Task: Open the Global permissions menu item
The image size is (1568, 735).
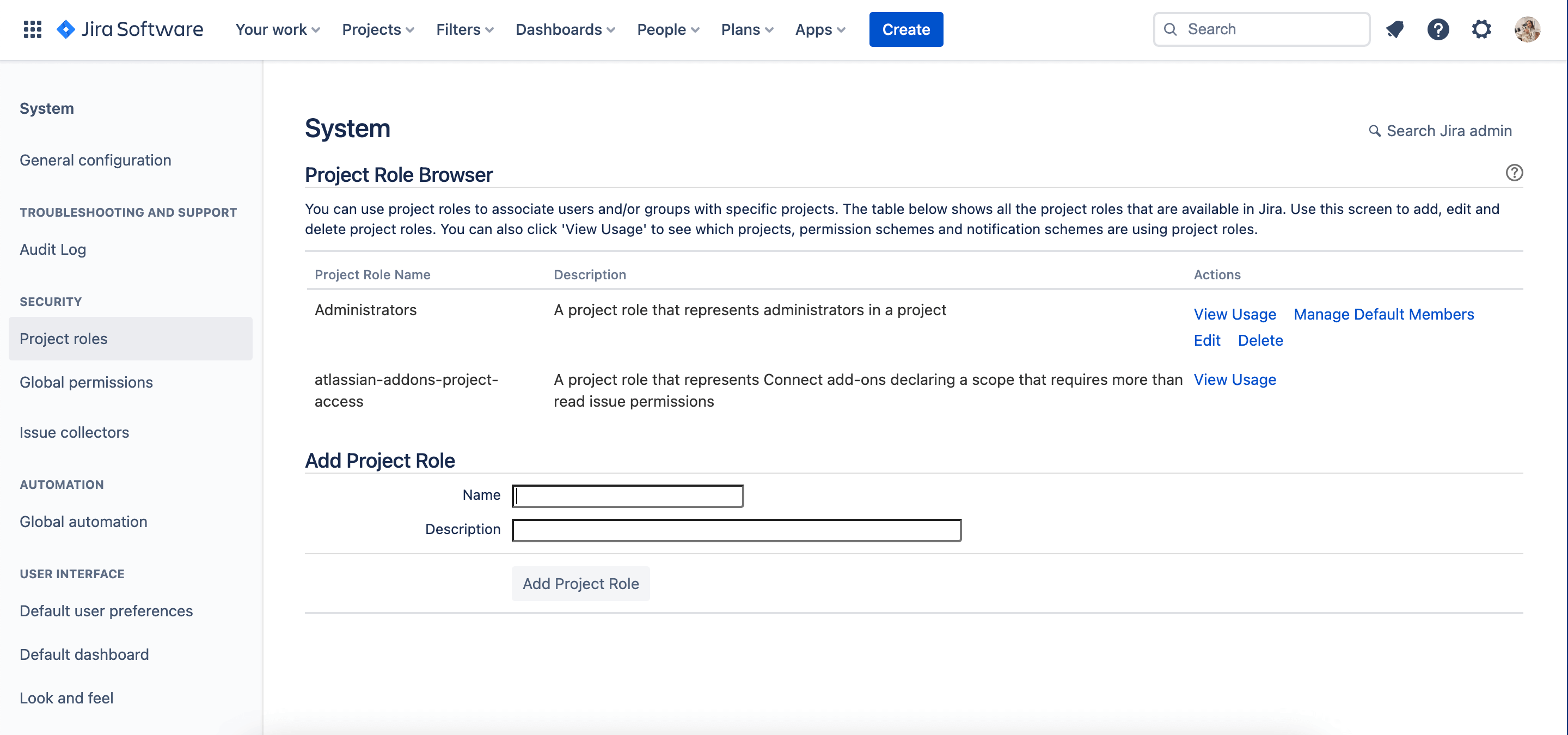Action: pyautogui.click(x=86, y=381)
